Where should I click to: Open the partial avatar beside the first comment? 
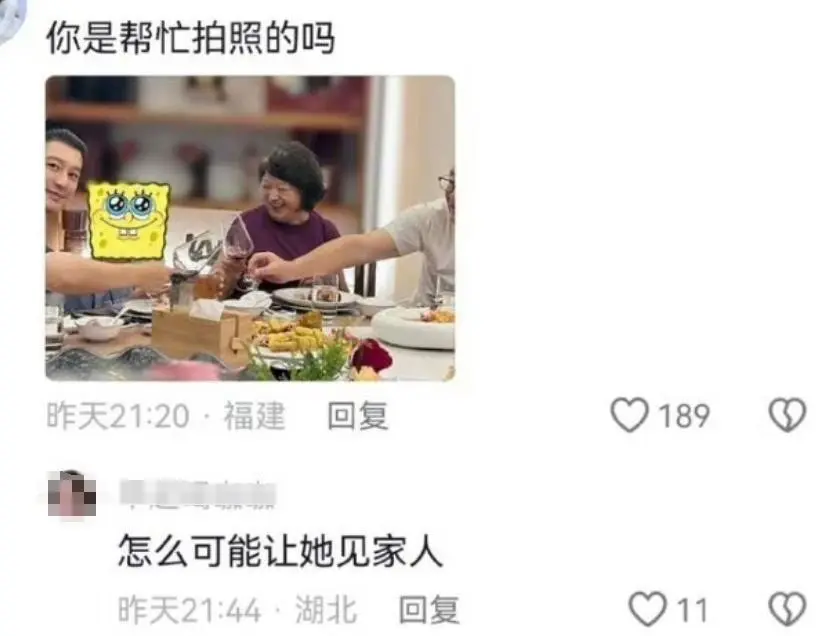click(x=12, y=18)
